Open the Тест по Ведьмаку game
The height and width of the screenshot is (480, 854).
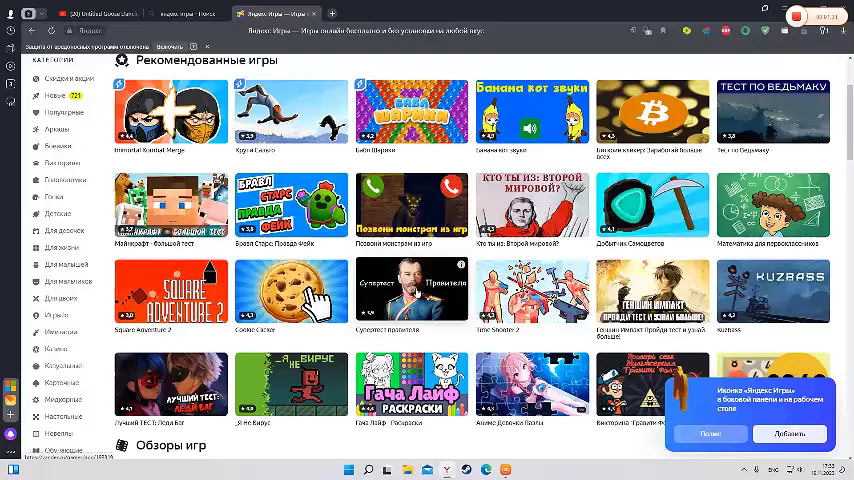(773, 112)
